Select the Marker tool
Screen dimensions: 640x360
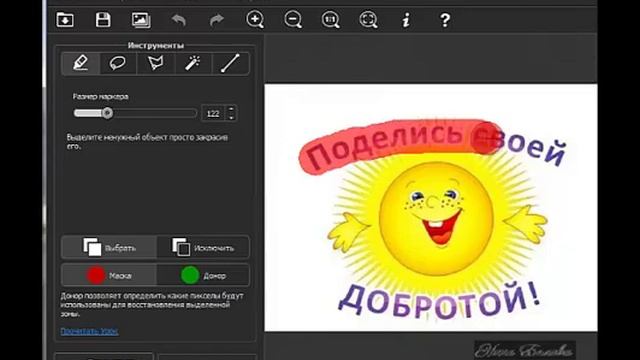(x=80, y=63)
